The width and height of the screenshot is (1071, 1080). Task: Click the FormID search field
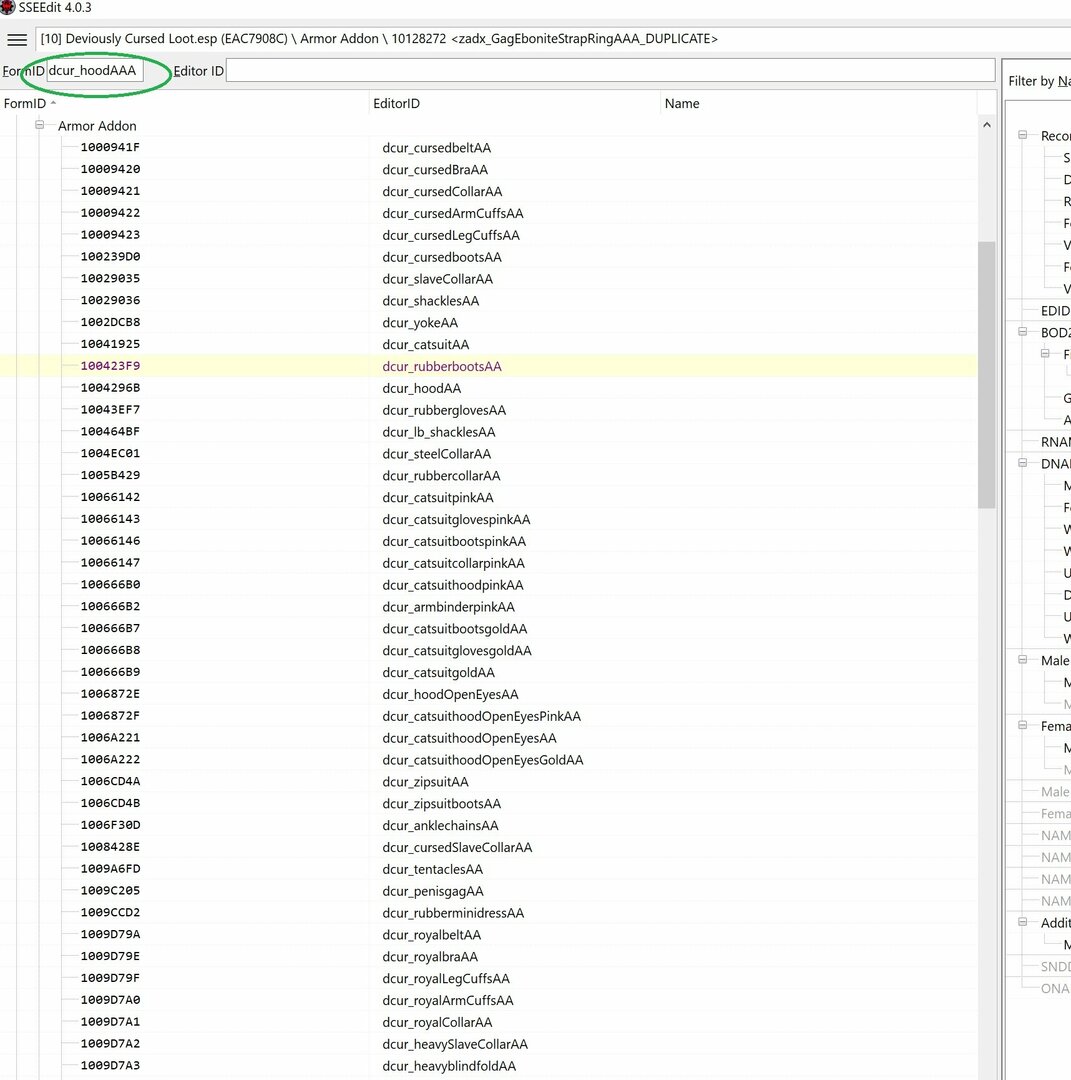coord(95,70)
